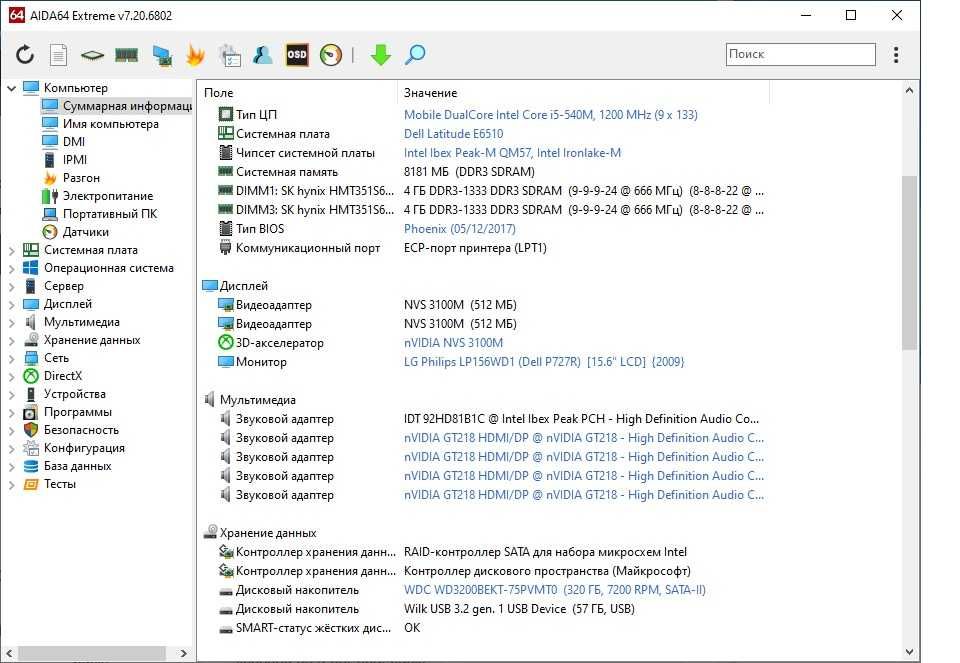
Task: Click the Конфигурация tree icon
Action: pyautogui.click(x=31, y=448)
